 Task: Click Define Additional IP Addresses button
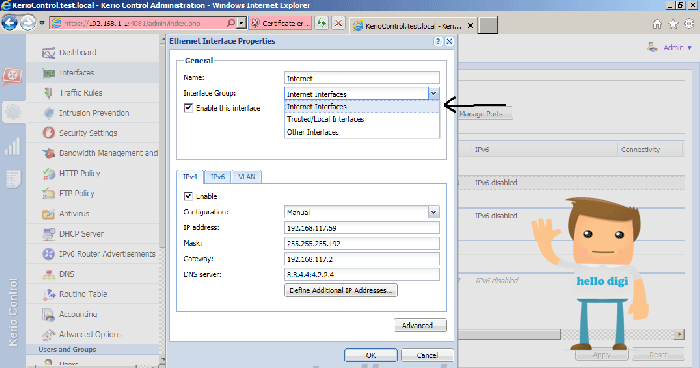pyautogui.click(x=341, y=290)
